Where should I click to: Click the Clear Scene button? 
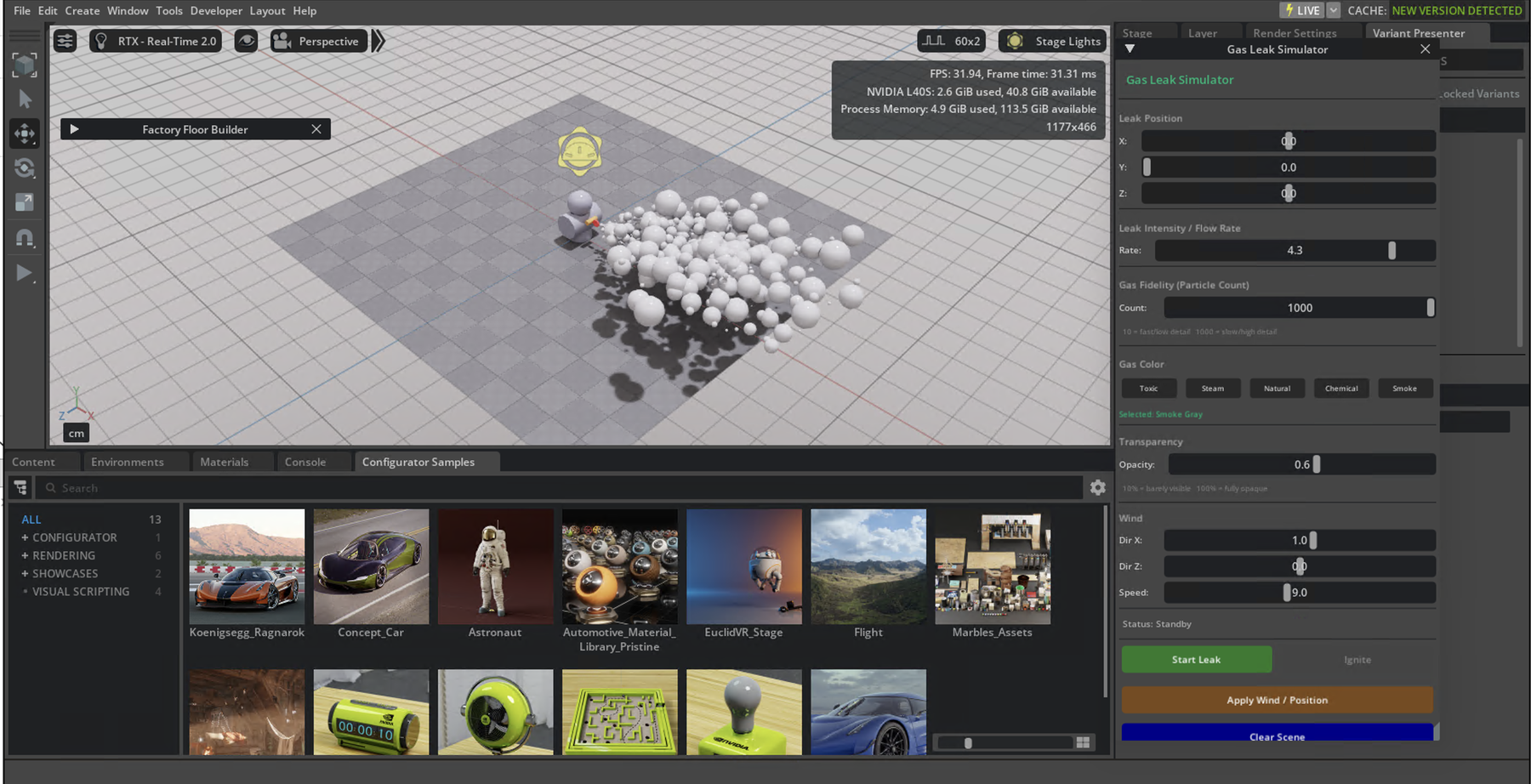point(1277,733)
